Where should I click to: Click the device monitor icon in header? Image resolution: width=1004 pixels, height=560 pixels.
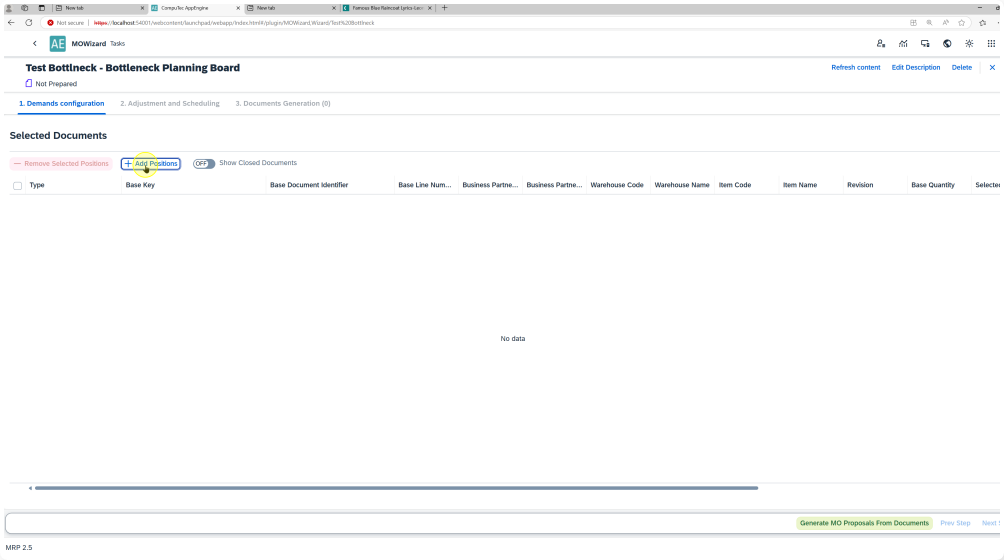click(925, 44)
